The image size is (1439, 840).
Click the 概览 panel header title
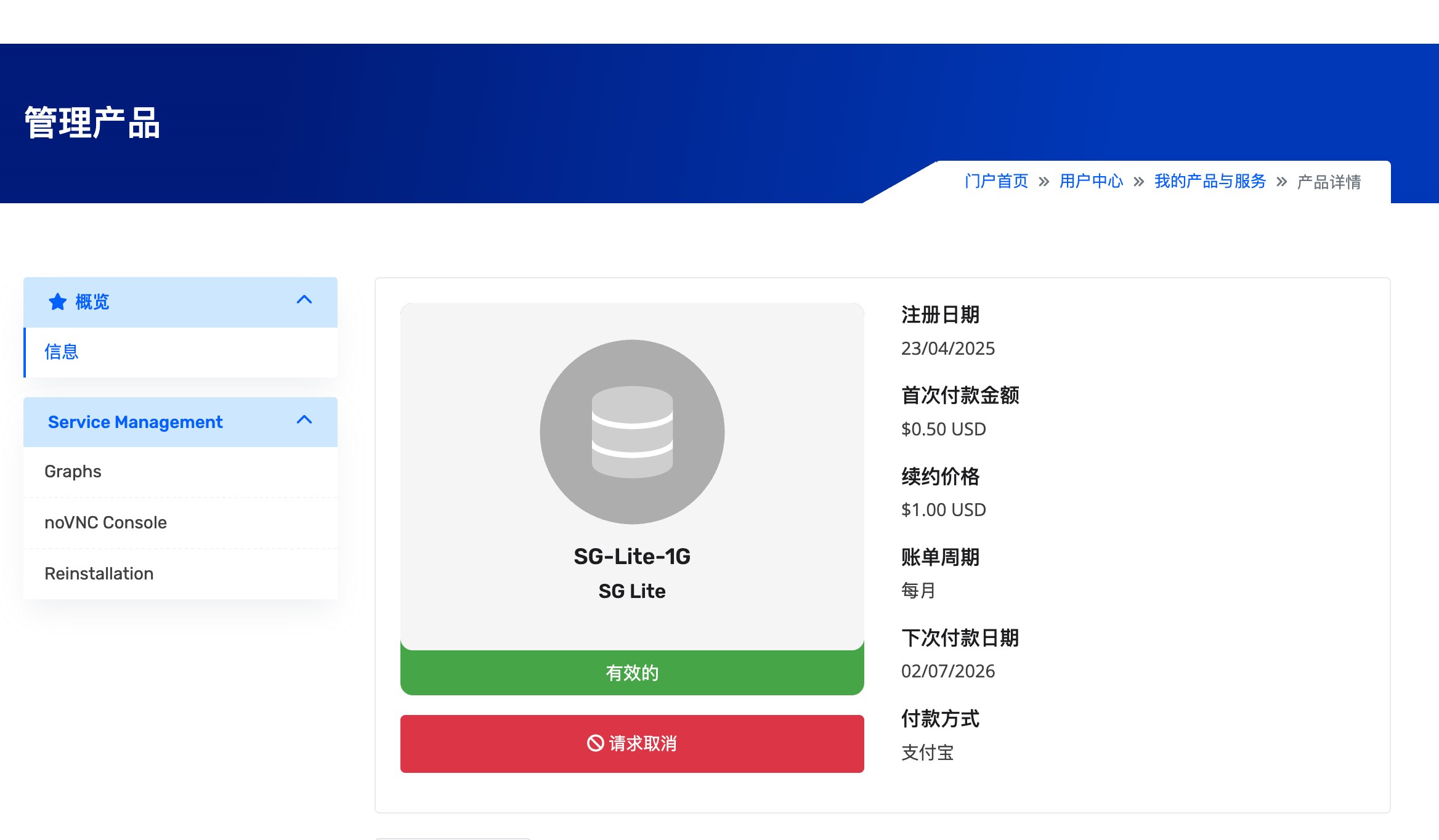pos(92,302)
